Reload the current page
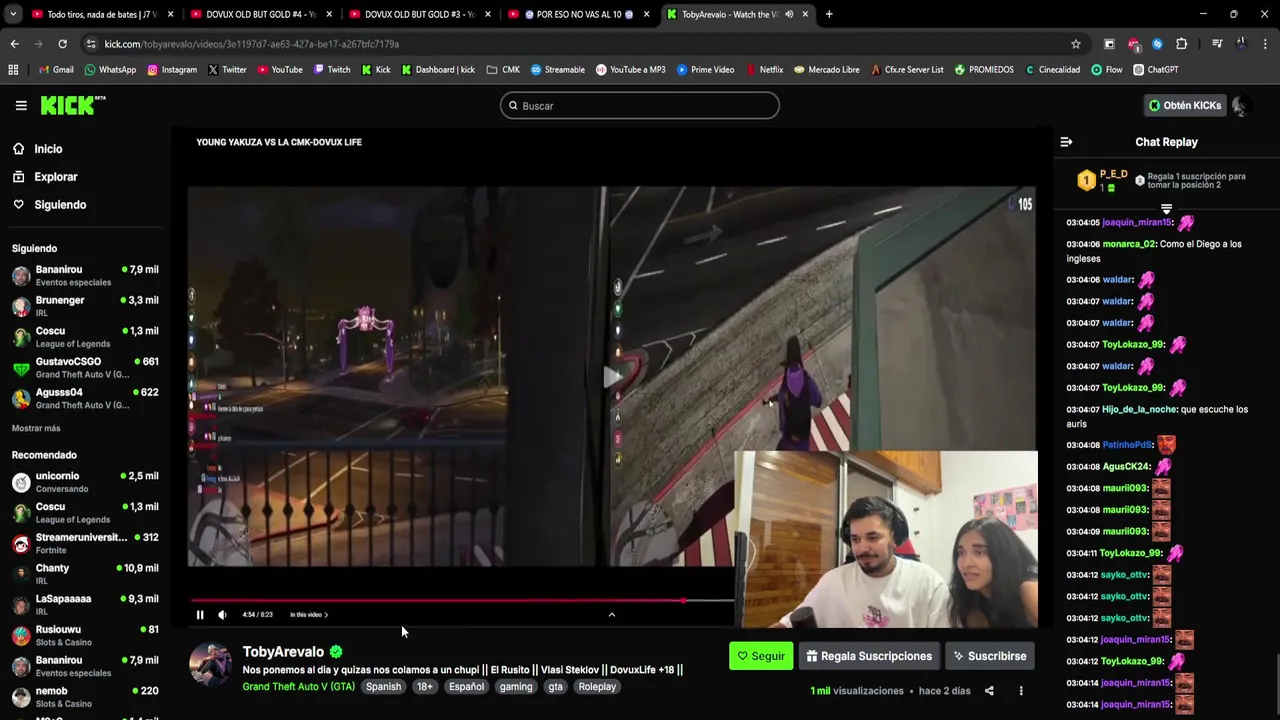The image size is (1280, 720). [62, 44]
